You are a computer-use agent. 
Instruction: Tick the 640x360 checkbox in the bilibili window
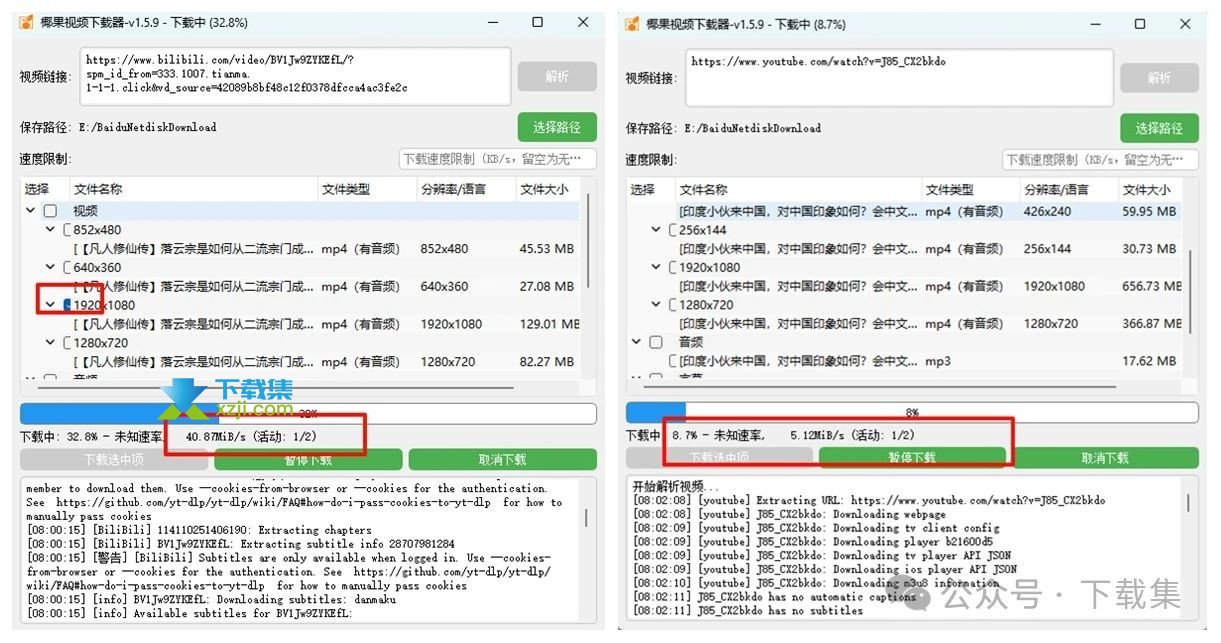click(67, 267)
